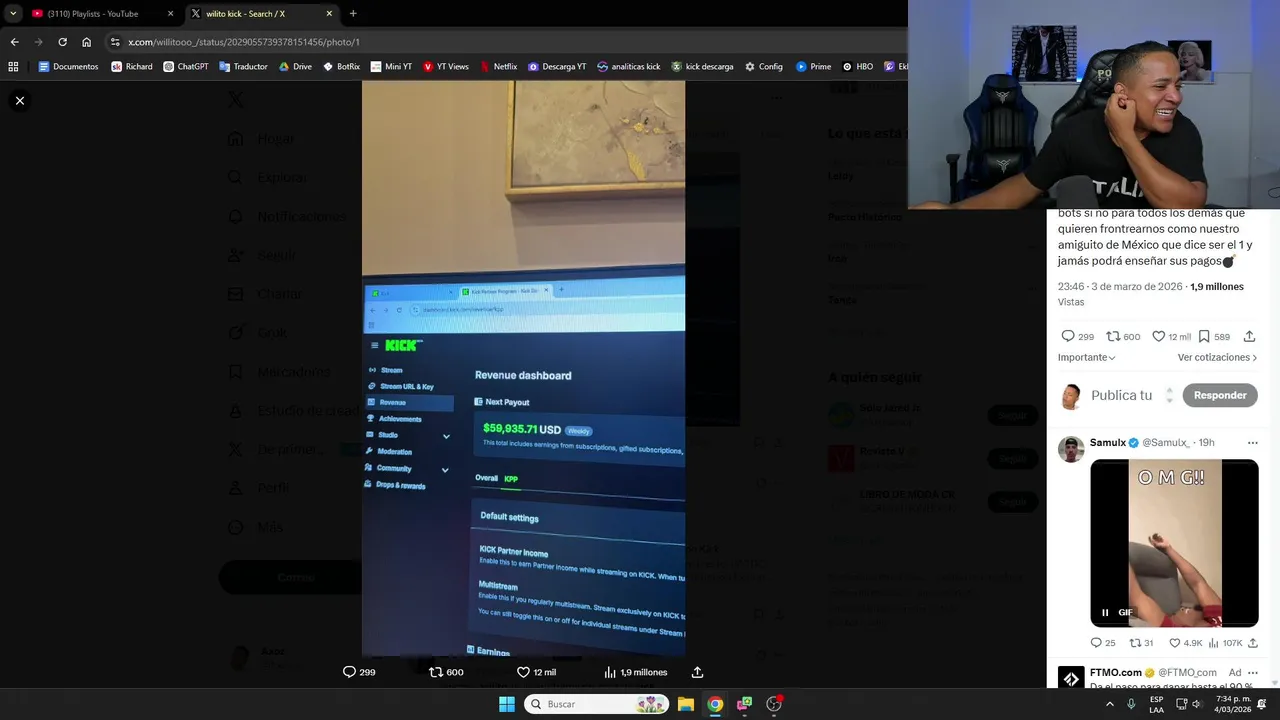The width and height of the screenshot is (1280, 720).
Task: Repost icon showing 600 under the photo
Action: click(x=436, y=672)
